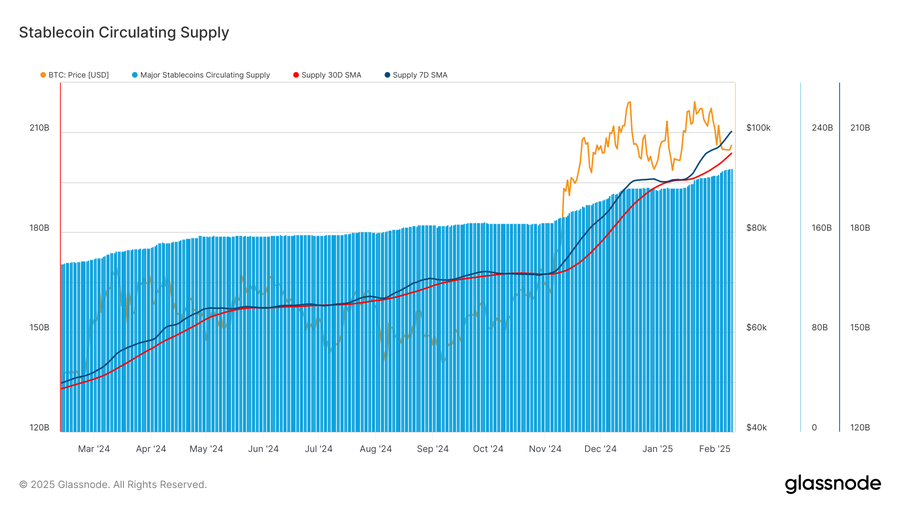
Task: Click the red Supply 30D SMA legend dot
Action: point(296,75)
